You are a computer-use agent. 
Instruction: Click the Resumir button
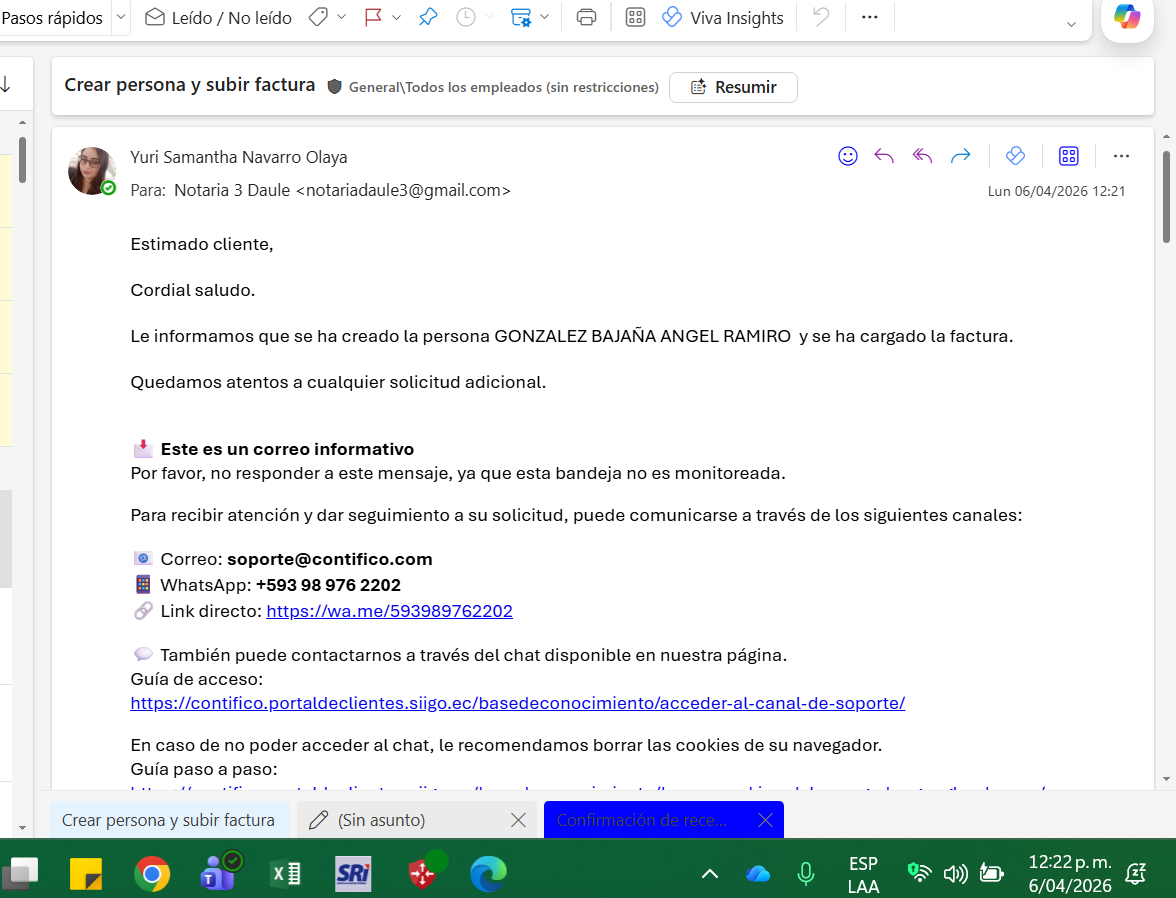click(733, 87)
